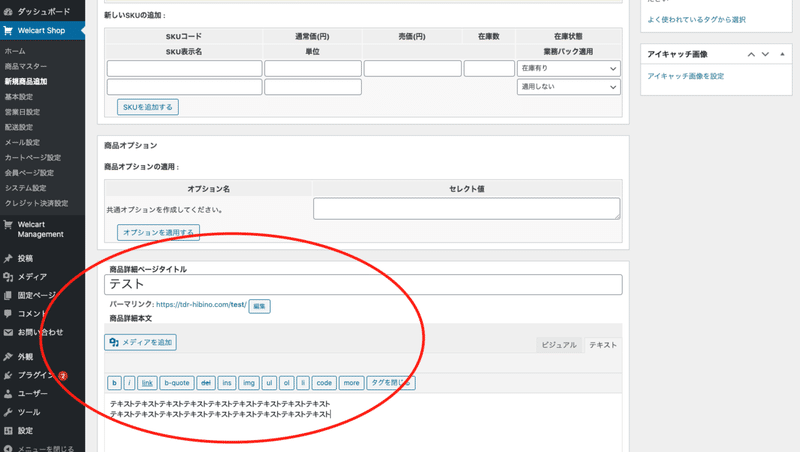This screenshot has width=800, height=452.
Task: Click the link quicktag button
Action: (147, 383)
